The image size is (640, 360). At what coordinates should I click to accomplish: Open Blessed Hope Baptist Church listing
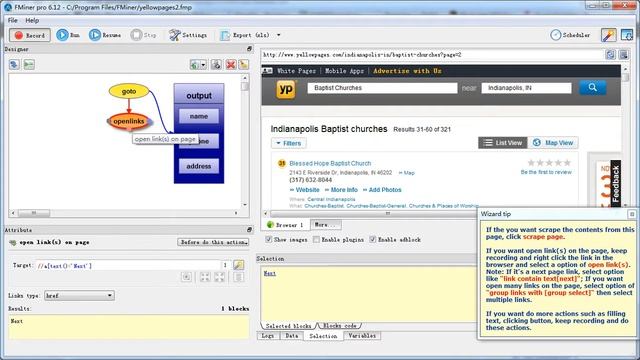(330, 163)
